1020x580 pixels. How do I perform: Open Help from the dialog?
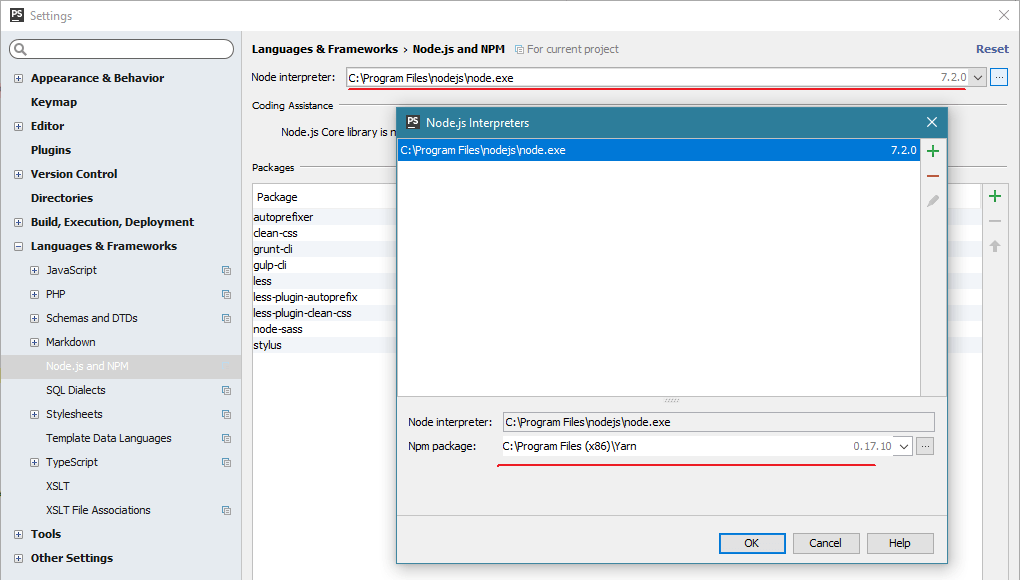[899, 543]
